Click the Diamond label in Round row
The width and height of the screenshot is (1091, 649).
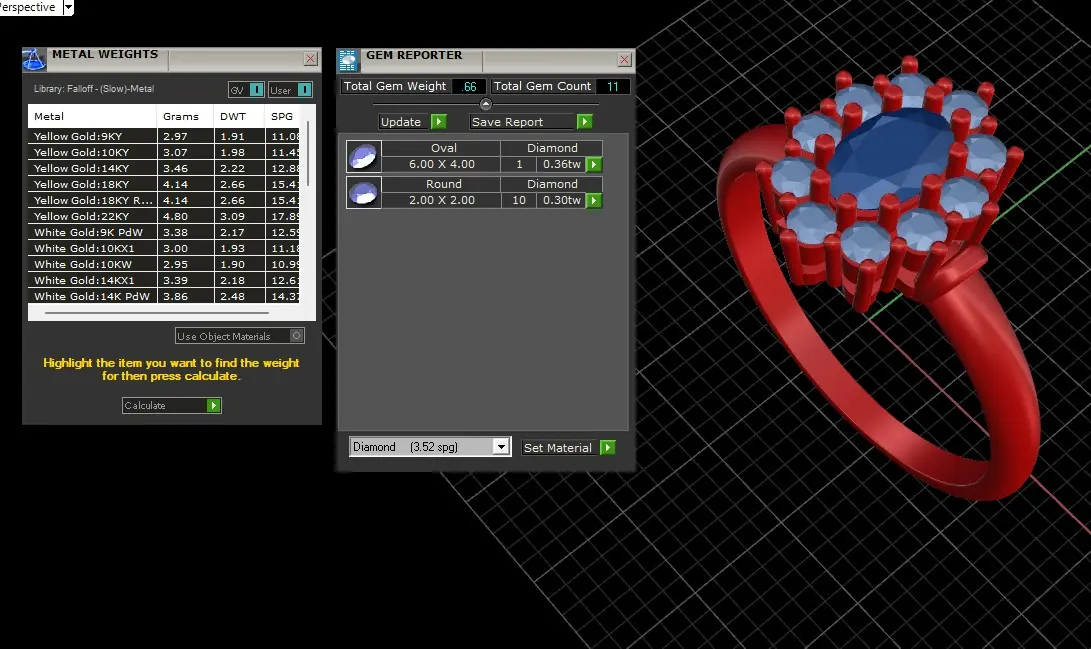552,184
